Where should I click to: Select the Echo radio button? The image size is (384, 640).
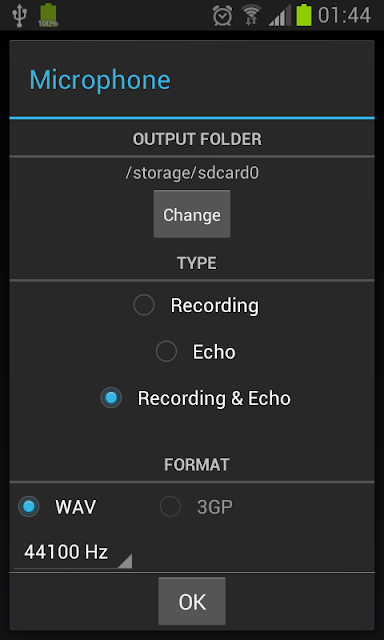196,352
